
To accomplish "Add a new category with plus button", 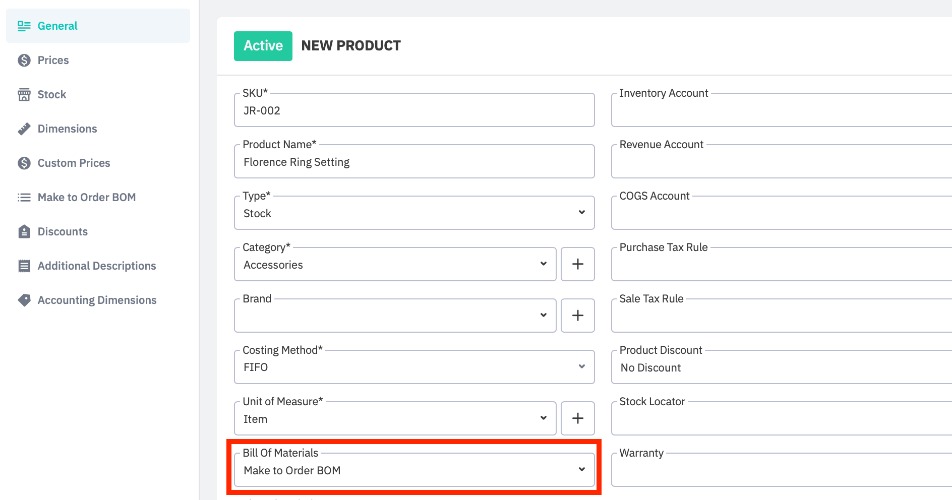I will [x=577, y=265].
